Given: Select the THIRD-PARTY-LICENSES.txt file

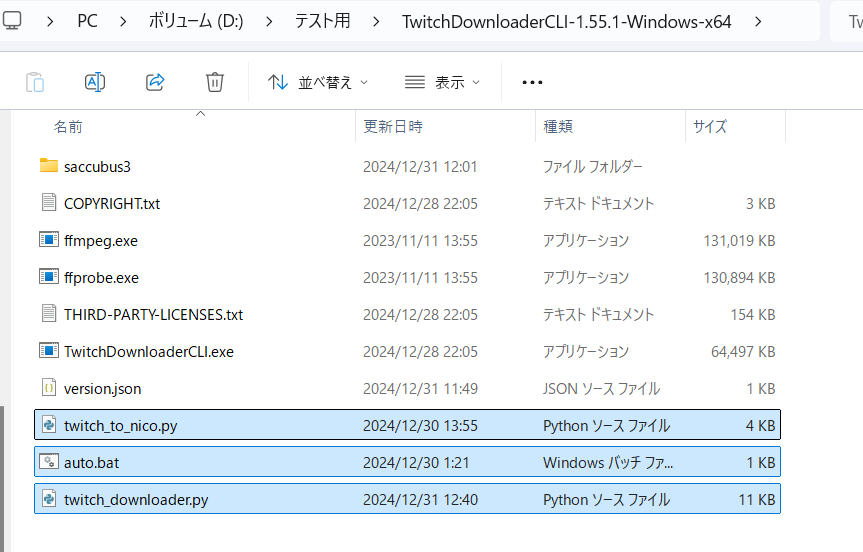Looking at the screenshot, I should [153, 314].
